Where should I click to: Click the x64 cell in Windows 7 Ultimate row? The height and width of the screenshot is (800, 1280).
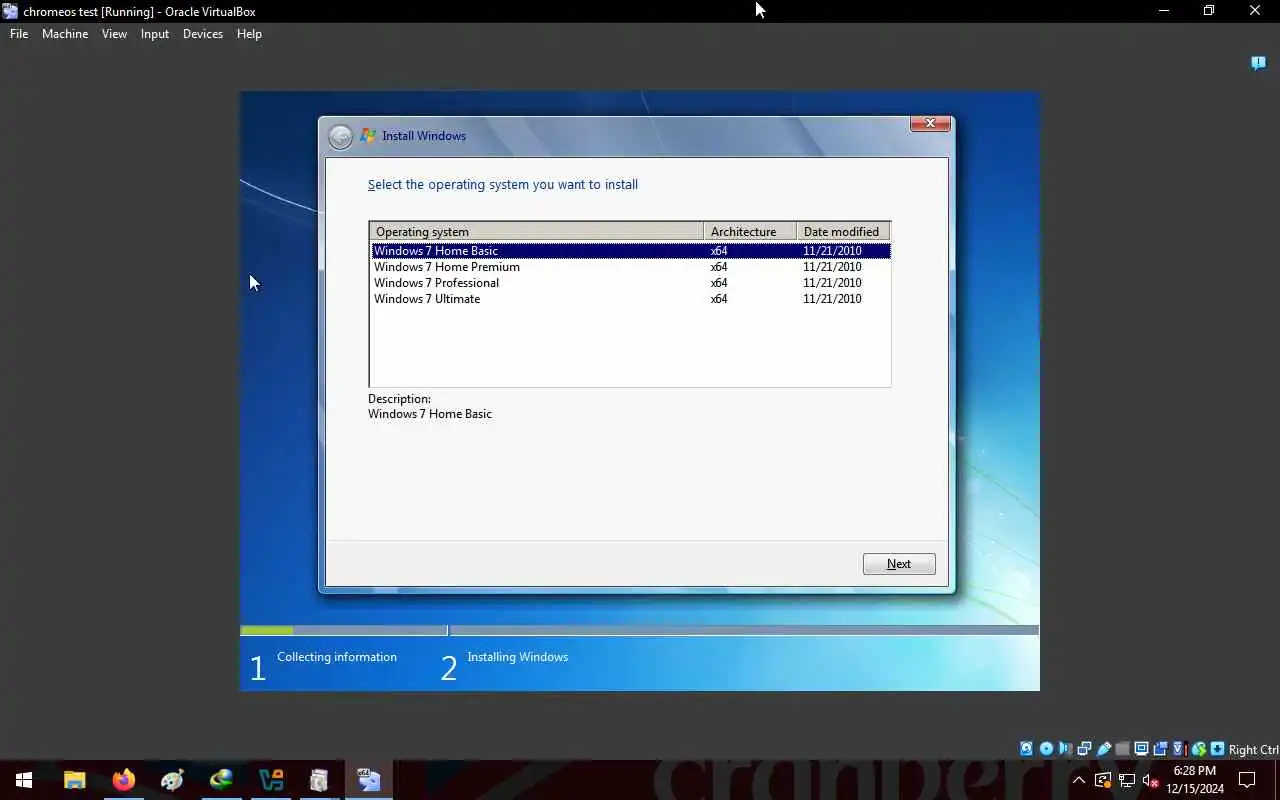719,299
